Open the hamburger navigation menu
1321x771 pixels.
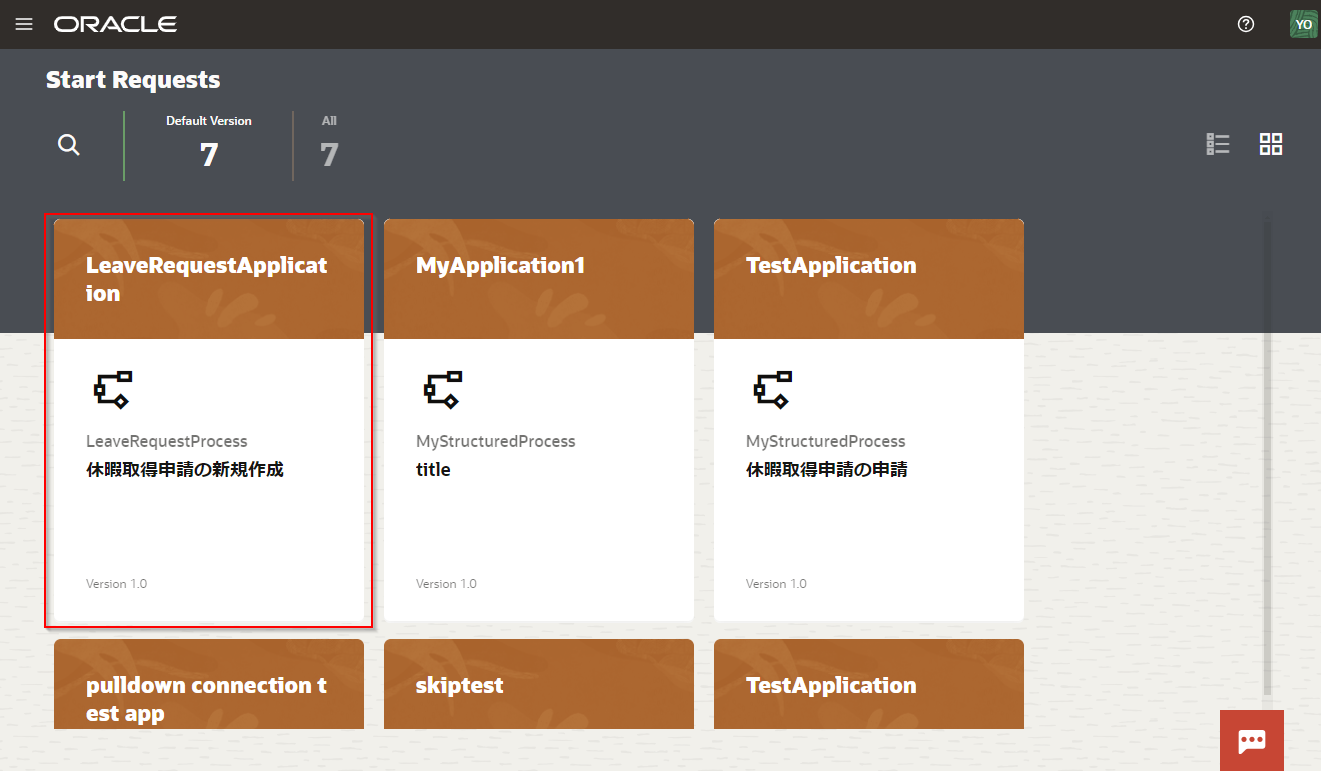coord(24,24)
